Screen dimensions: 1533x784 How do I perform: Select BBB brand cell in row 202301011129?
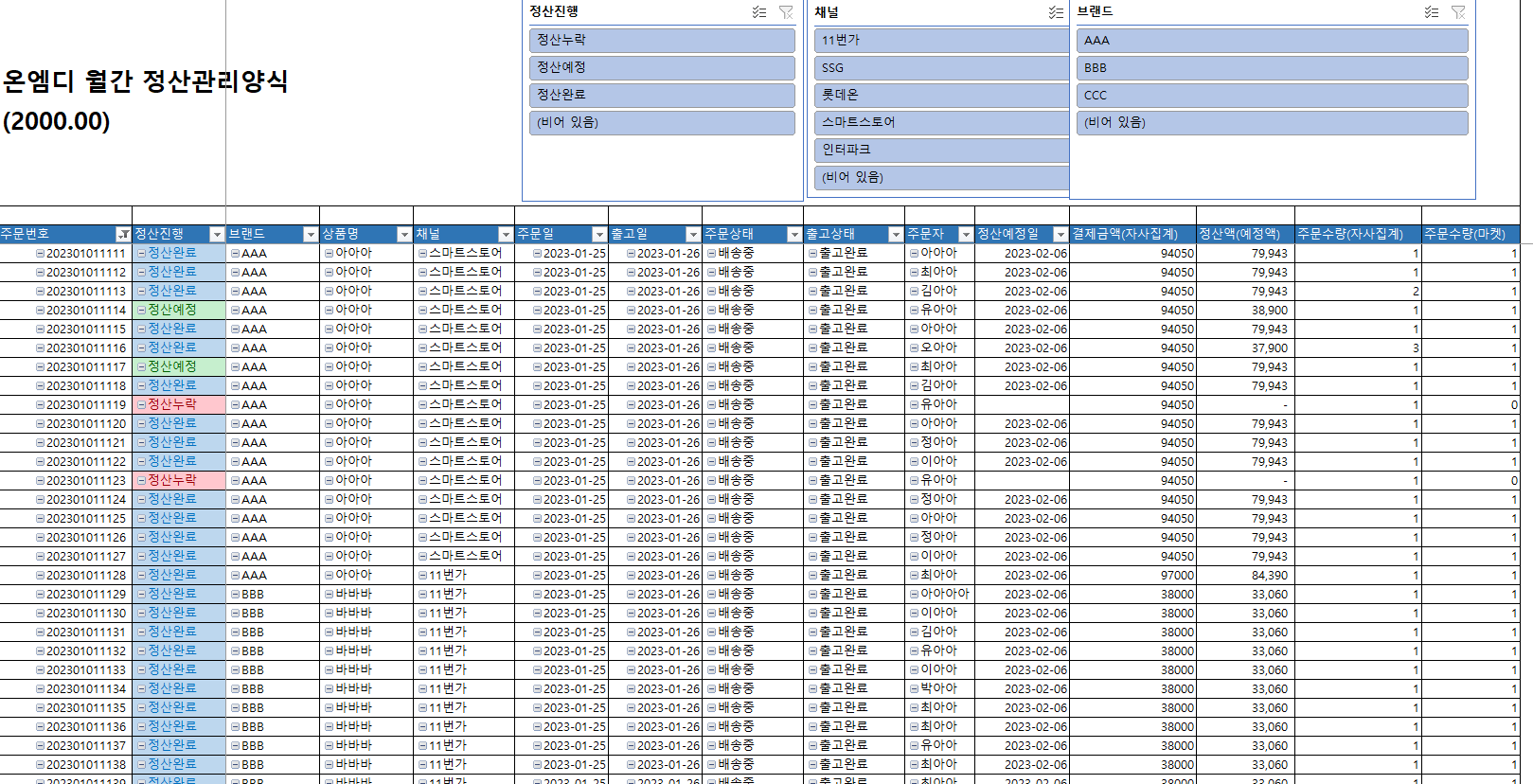click(x=273, y=594)
